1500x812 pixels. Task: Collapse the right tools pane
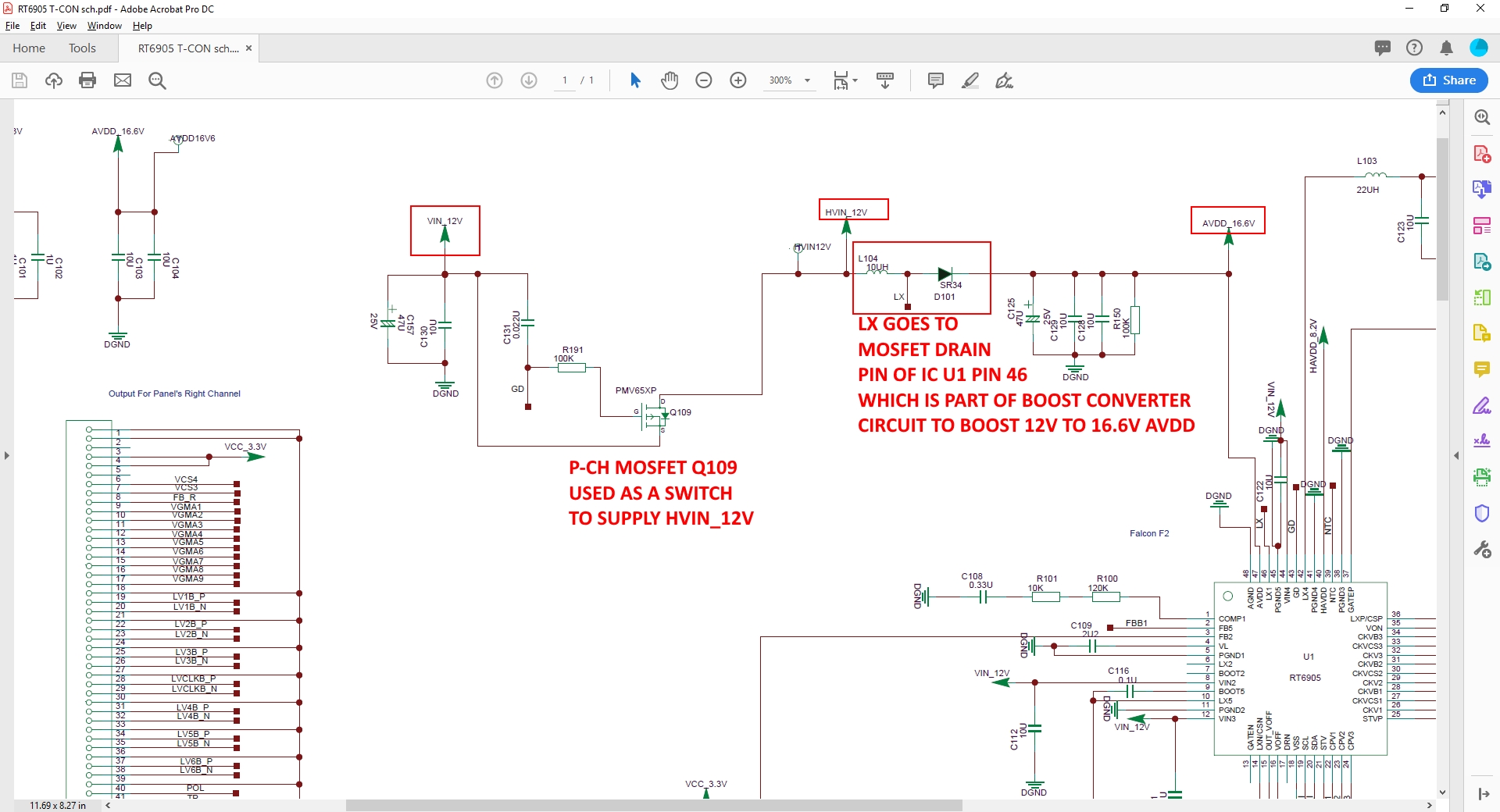(1456, 455)
